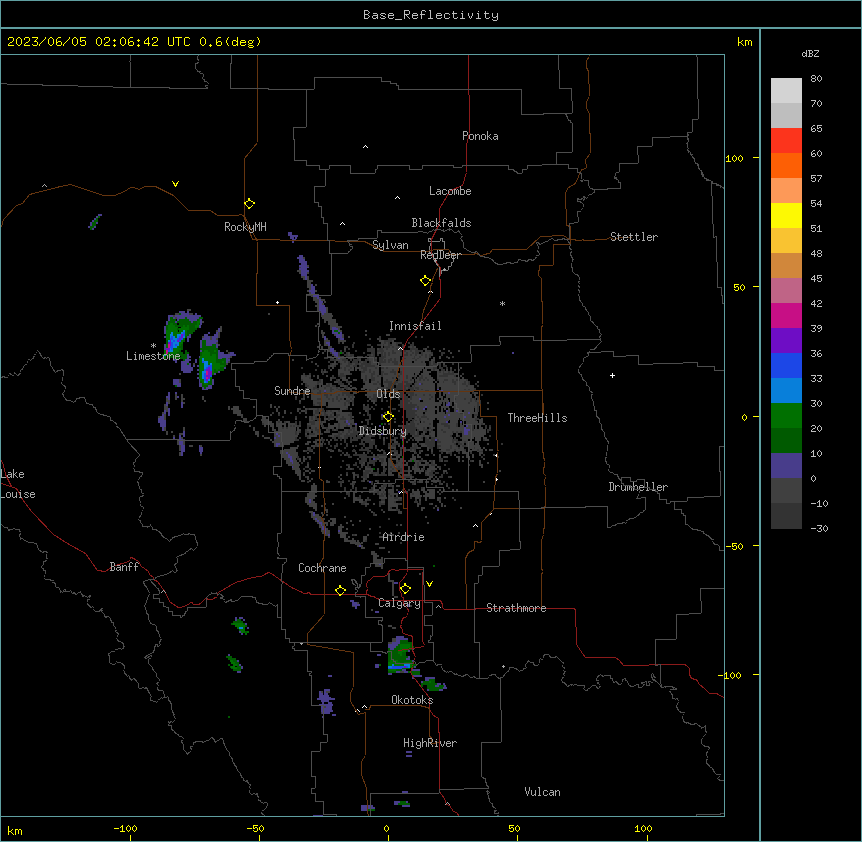
Task: Click the yellow marker south of Cochrane
Action: pyautogui.click(x=340, y=590)
